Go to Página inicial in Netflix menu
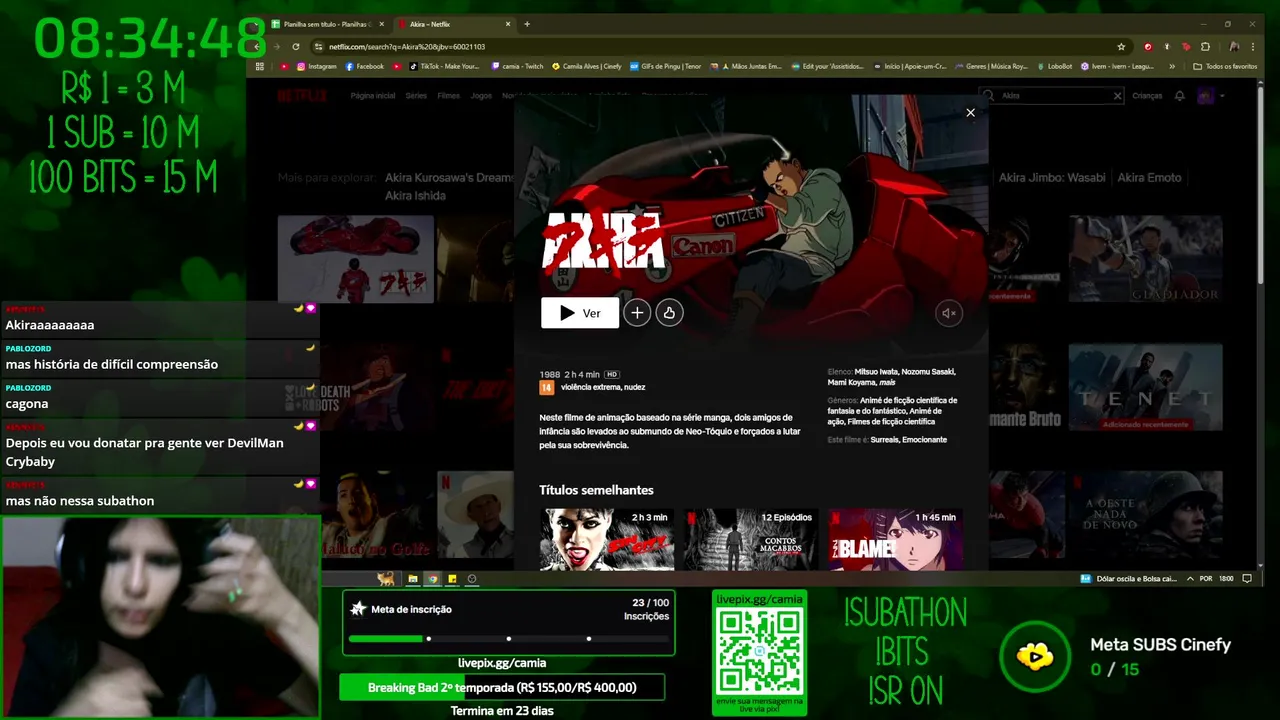The width and height of the screenshot is (1280, 720). 373,96
